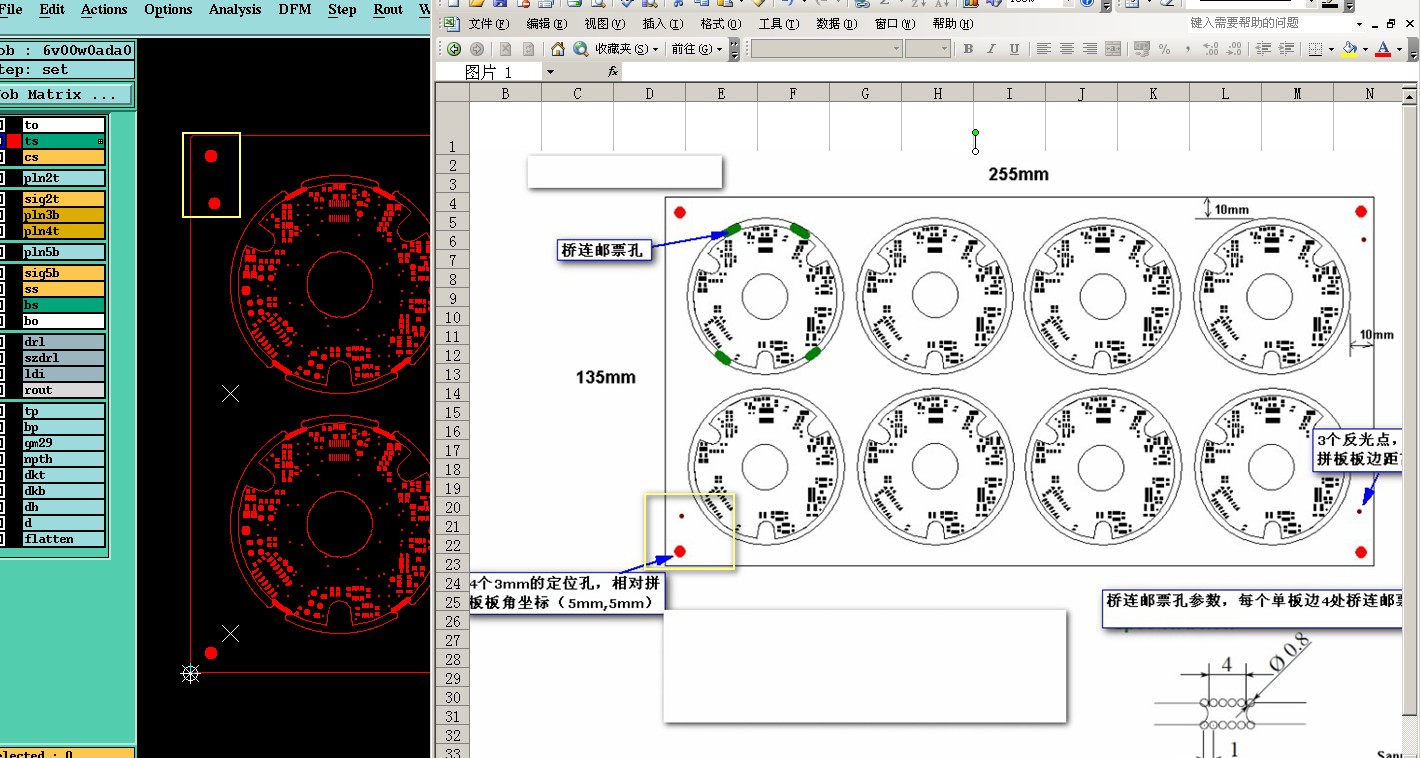Click the red color box of ts layer
This screenshot has width=1420, height=758.
click(x=14, y=141)
